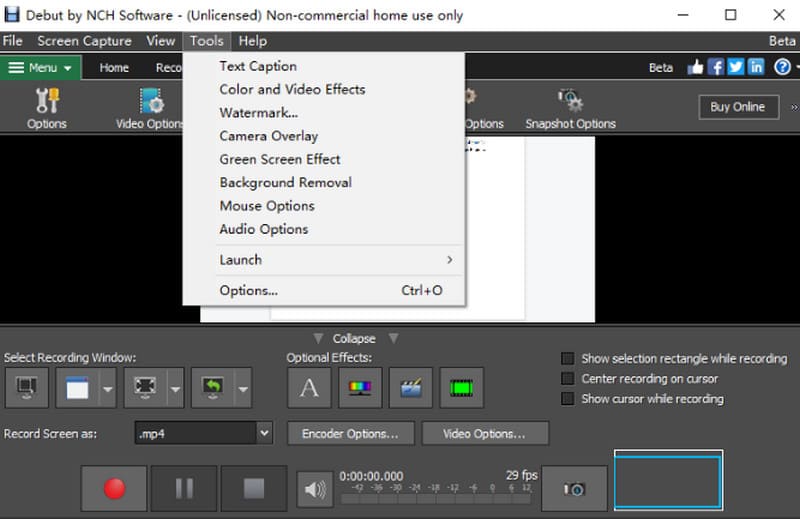Expand previous selection dropdown arrow
The image size is (800, 519).
[243, 389]
